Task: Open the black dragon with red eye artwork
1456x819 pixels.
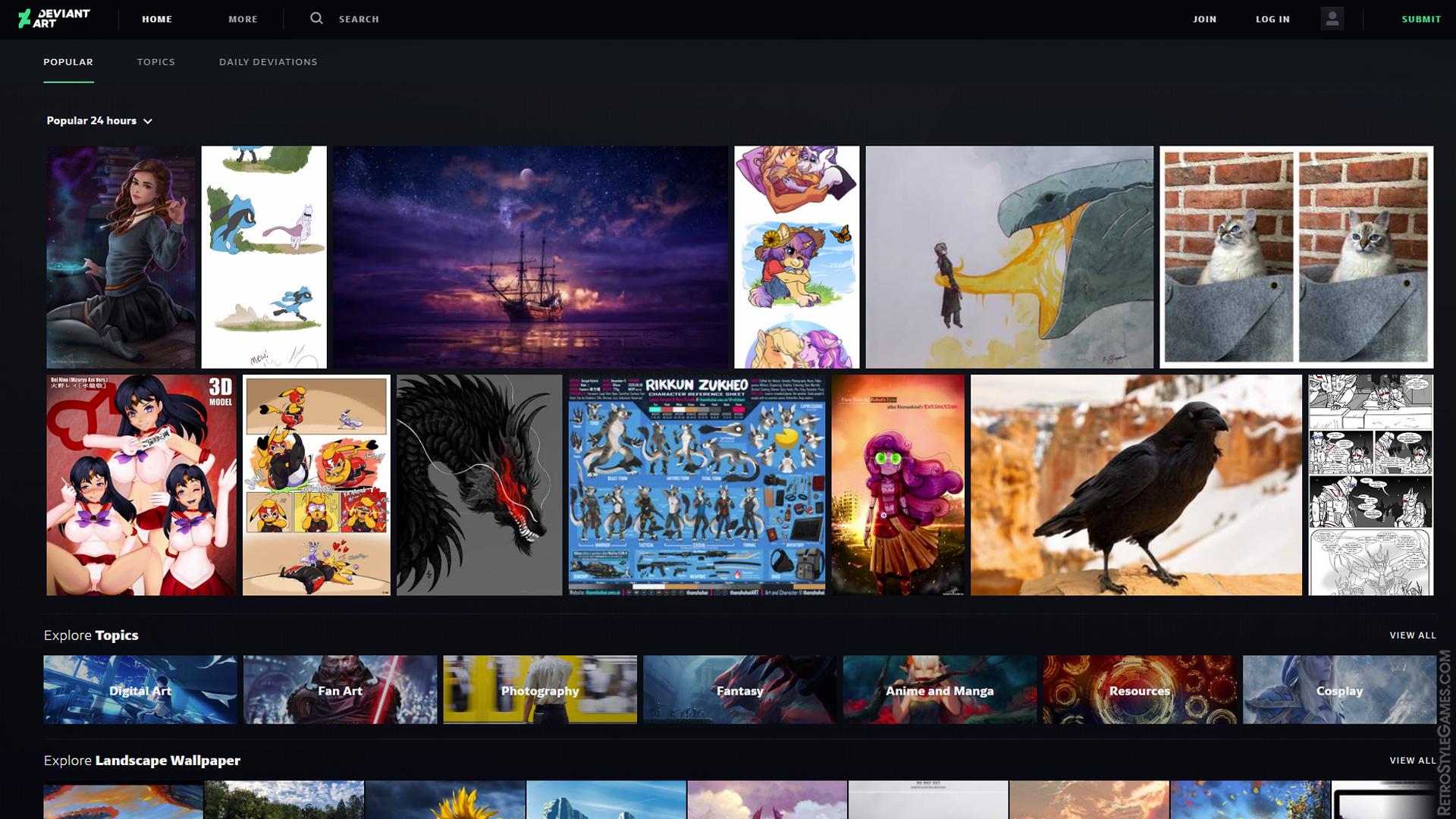Action: tap(479, 485)
